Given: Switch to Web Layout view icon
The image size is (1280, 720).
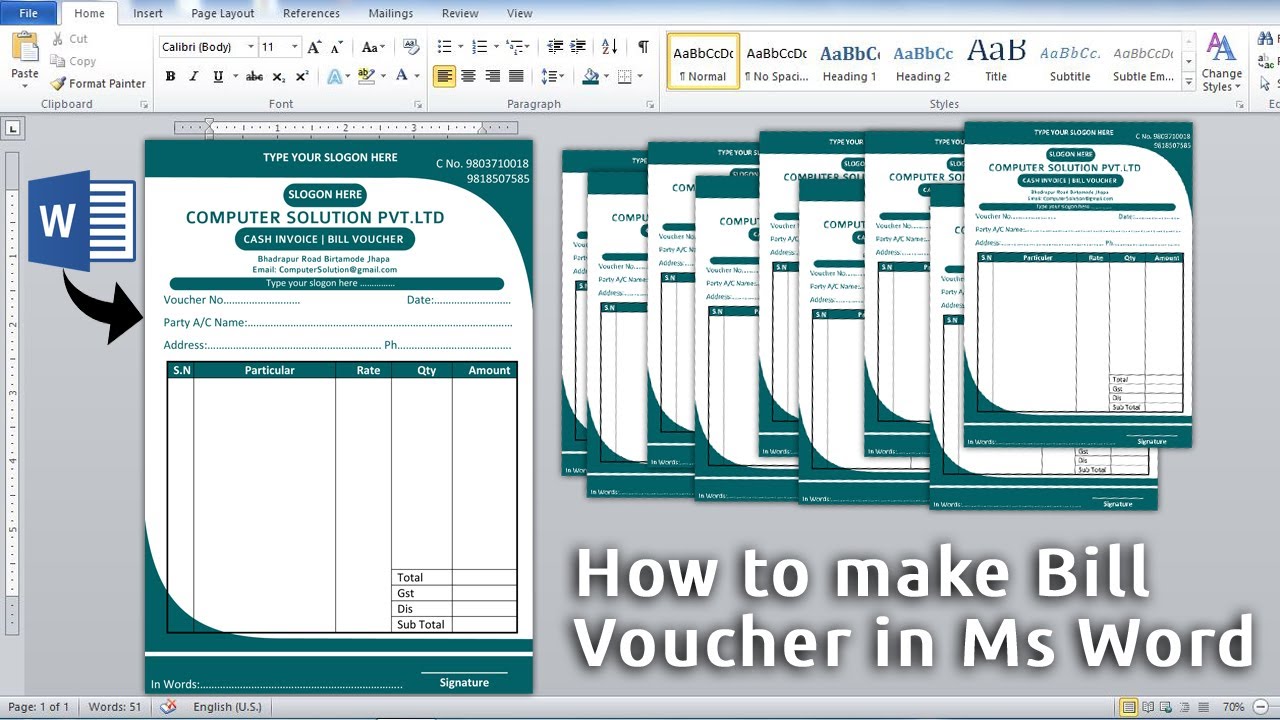Looking at the screenshot, I should [x=1164, y=707].
